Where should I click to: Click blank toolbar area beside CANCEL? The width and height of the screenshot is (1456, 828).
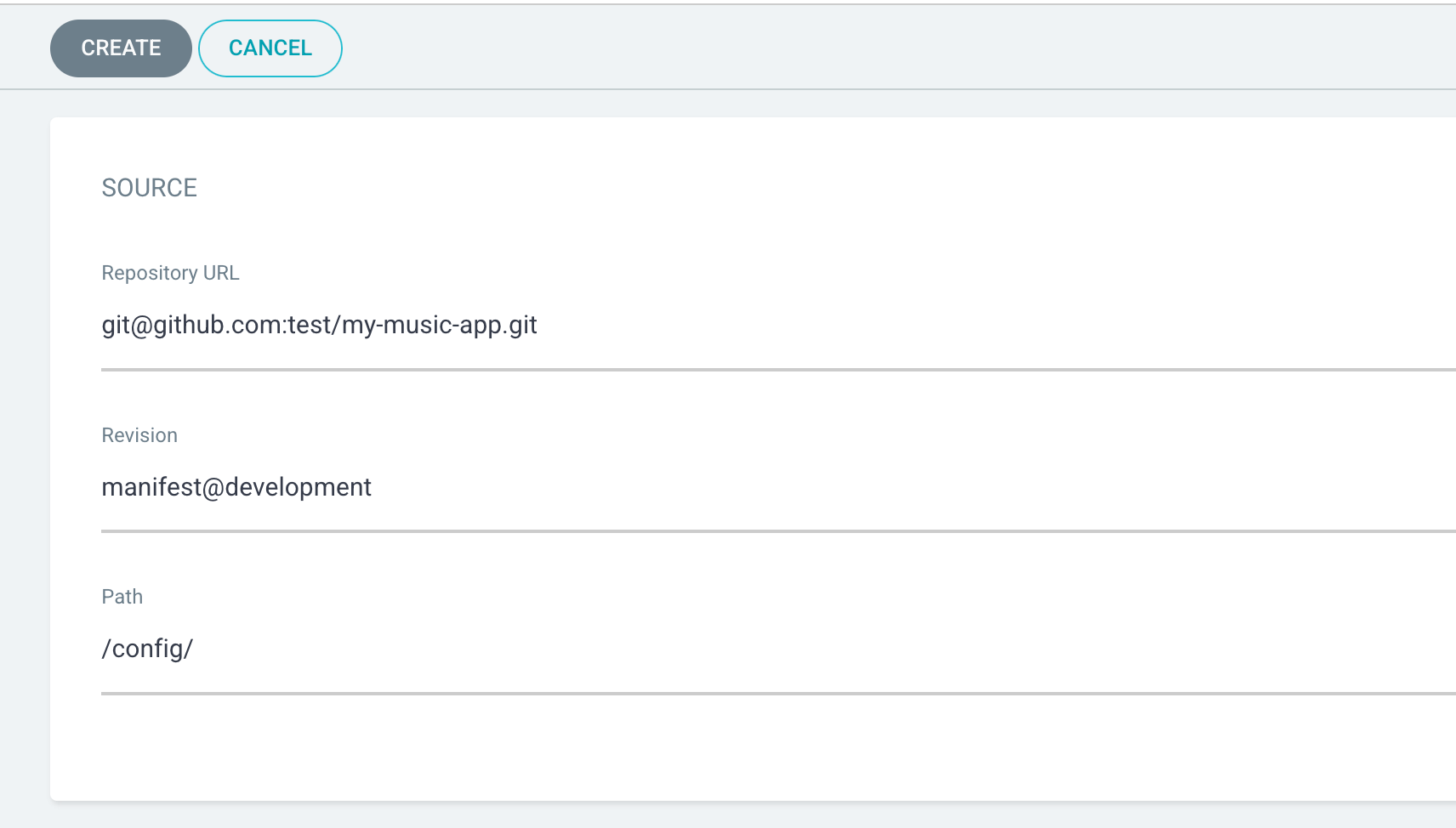[x=893, y=48]
